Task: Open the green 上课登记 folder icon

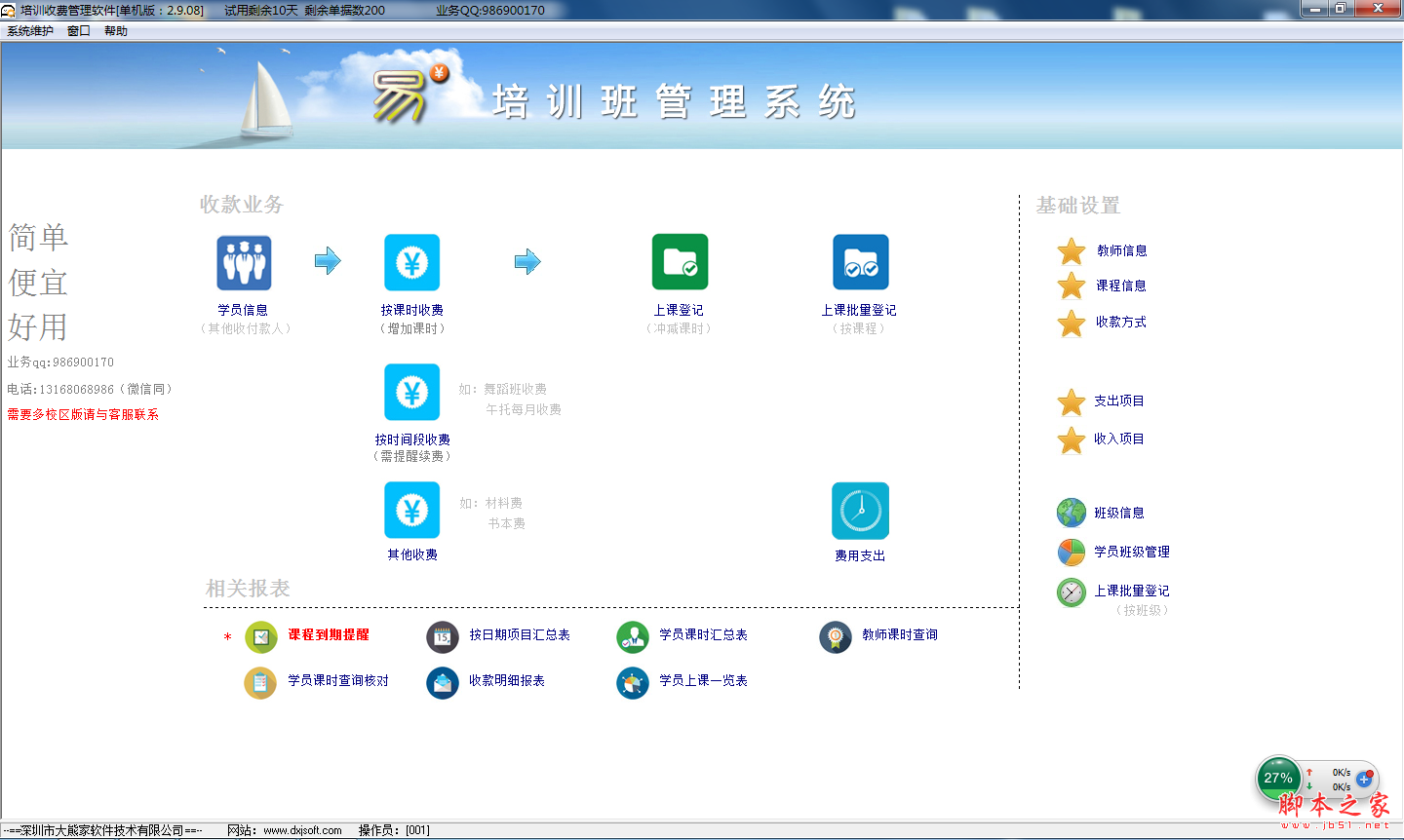Action: pos(680,262)
